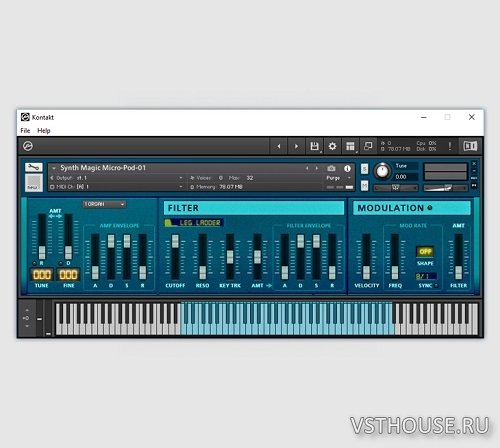Click the pan slider under Tune knob
This screenshot has height=448, width=500.
tap(395, 188)
